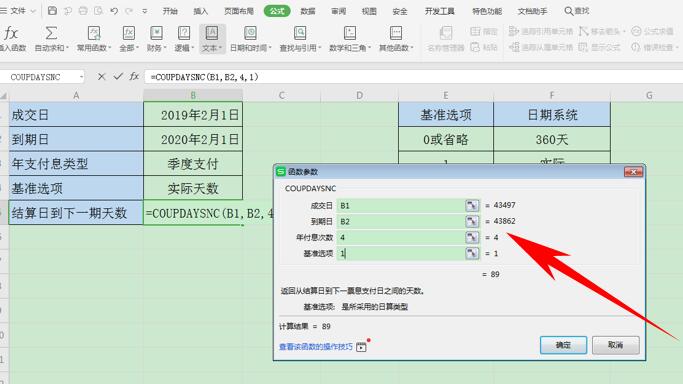Open the 查看该函数的操作技巧 link

tap(316, 347)
